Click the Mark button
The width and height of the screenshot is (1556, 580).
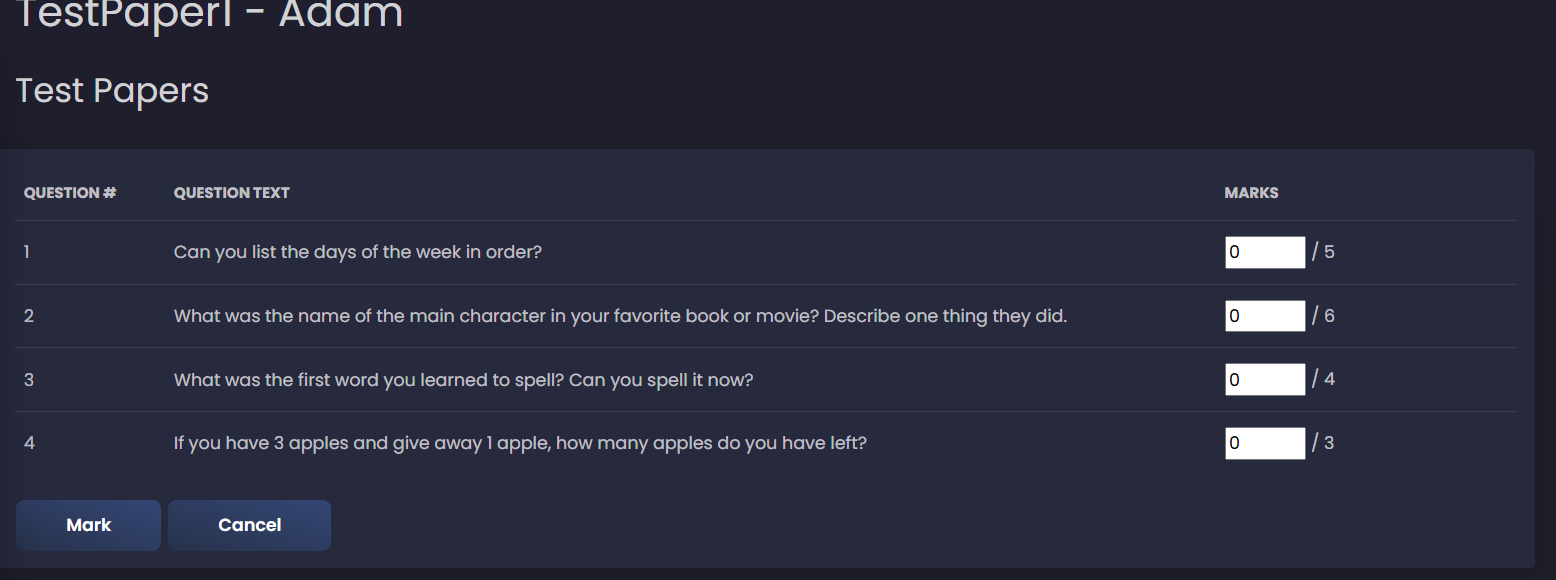click(x=88, y=525)
